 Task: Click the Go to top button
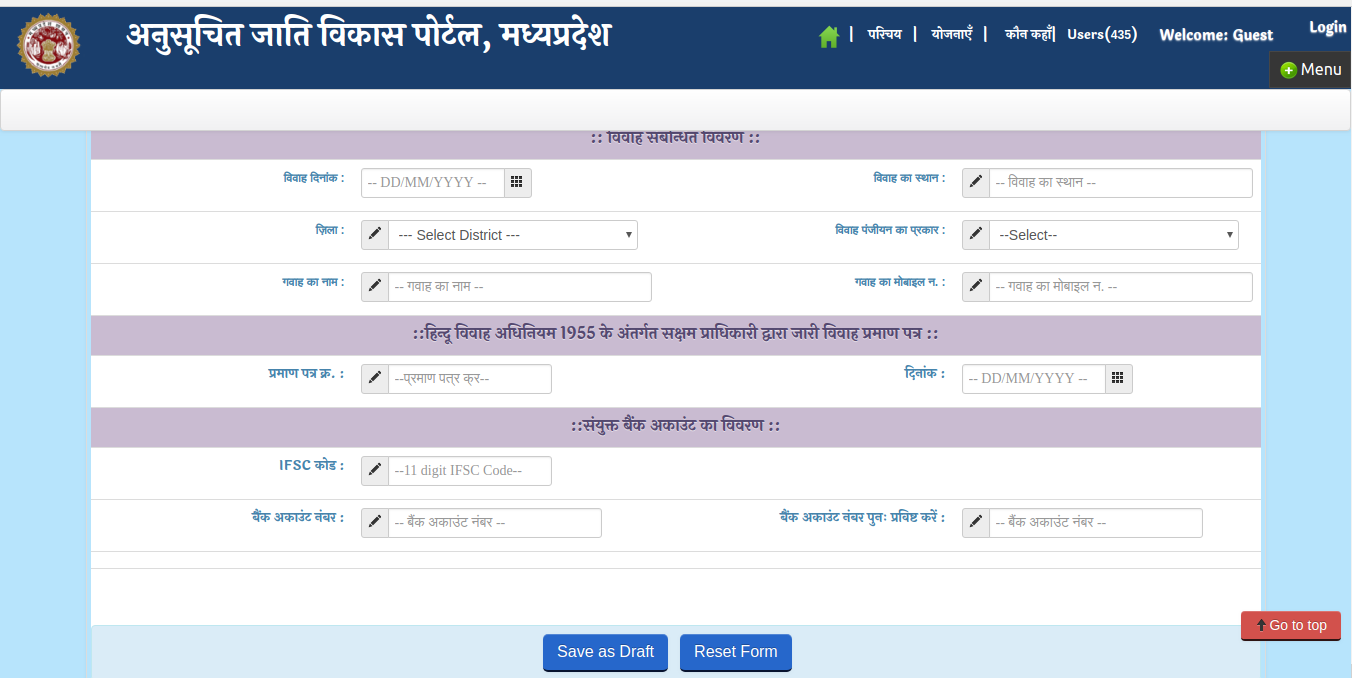pos(1291,625)
